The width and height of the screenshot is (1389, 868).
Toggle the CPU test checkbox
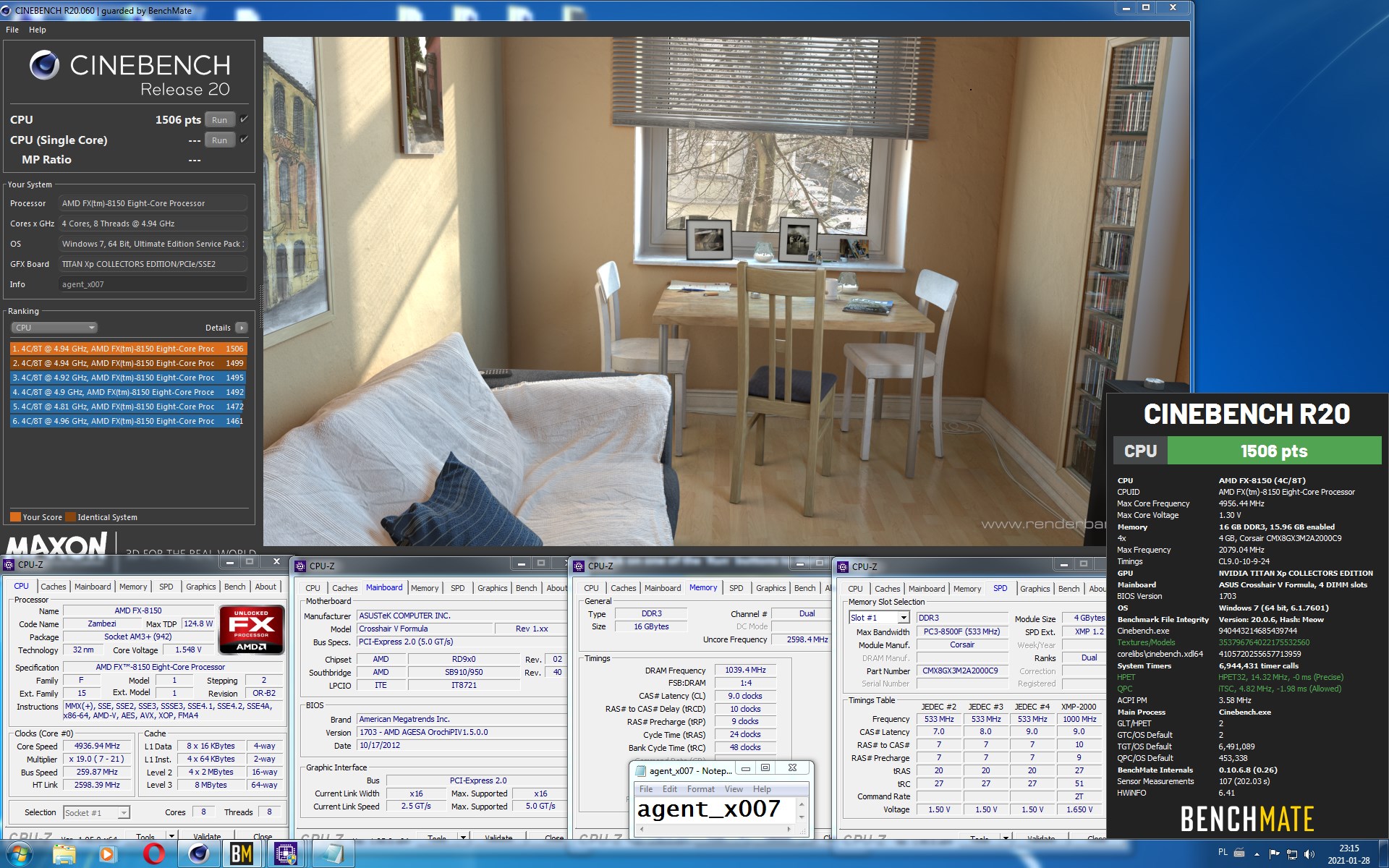click(244, 119)
